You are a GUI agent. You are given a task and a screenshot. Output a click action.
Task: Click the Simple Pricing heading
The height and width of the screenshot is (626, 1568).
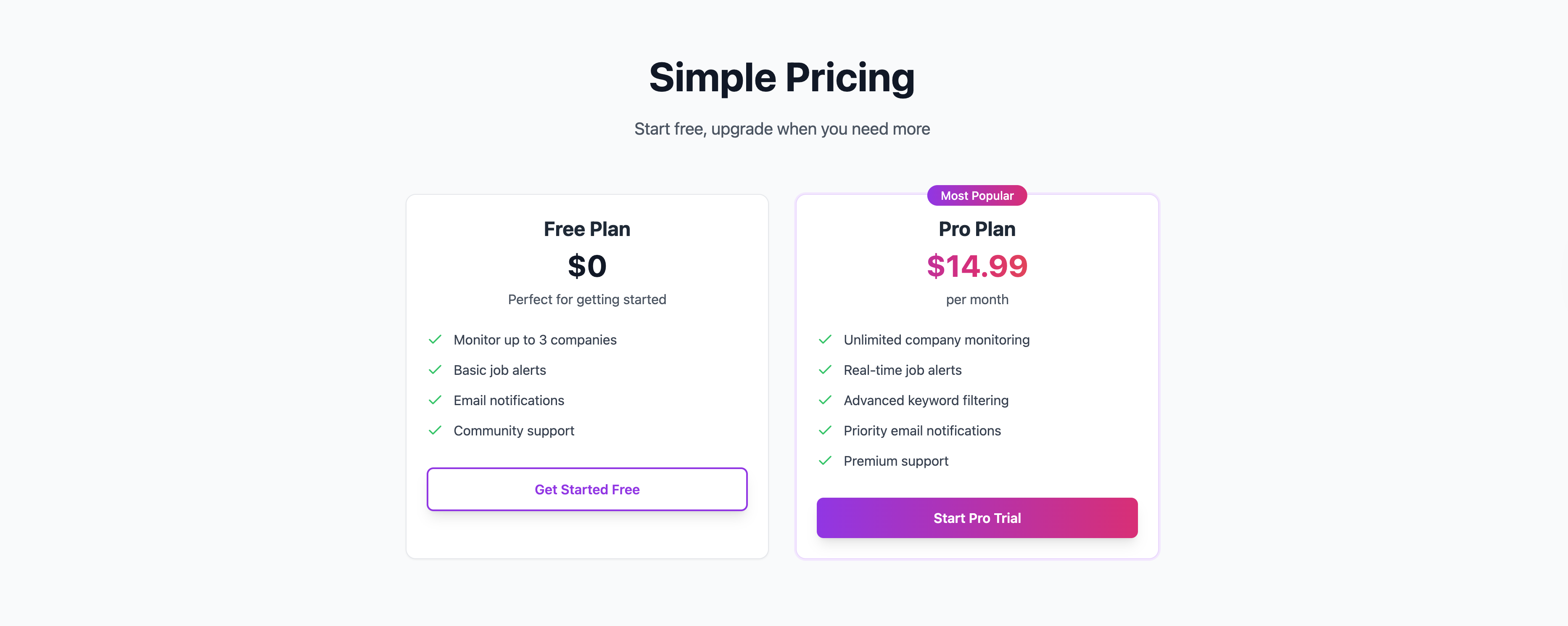click(781, 78)
